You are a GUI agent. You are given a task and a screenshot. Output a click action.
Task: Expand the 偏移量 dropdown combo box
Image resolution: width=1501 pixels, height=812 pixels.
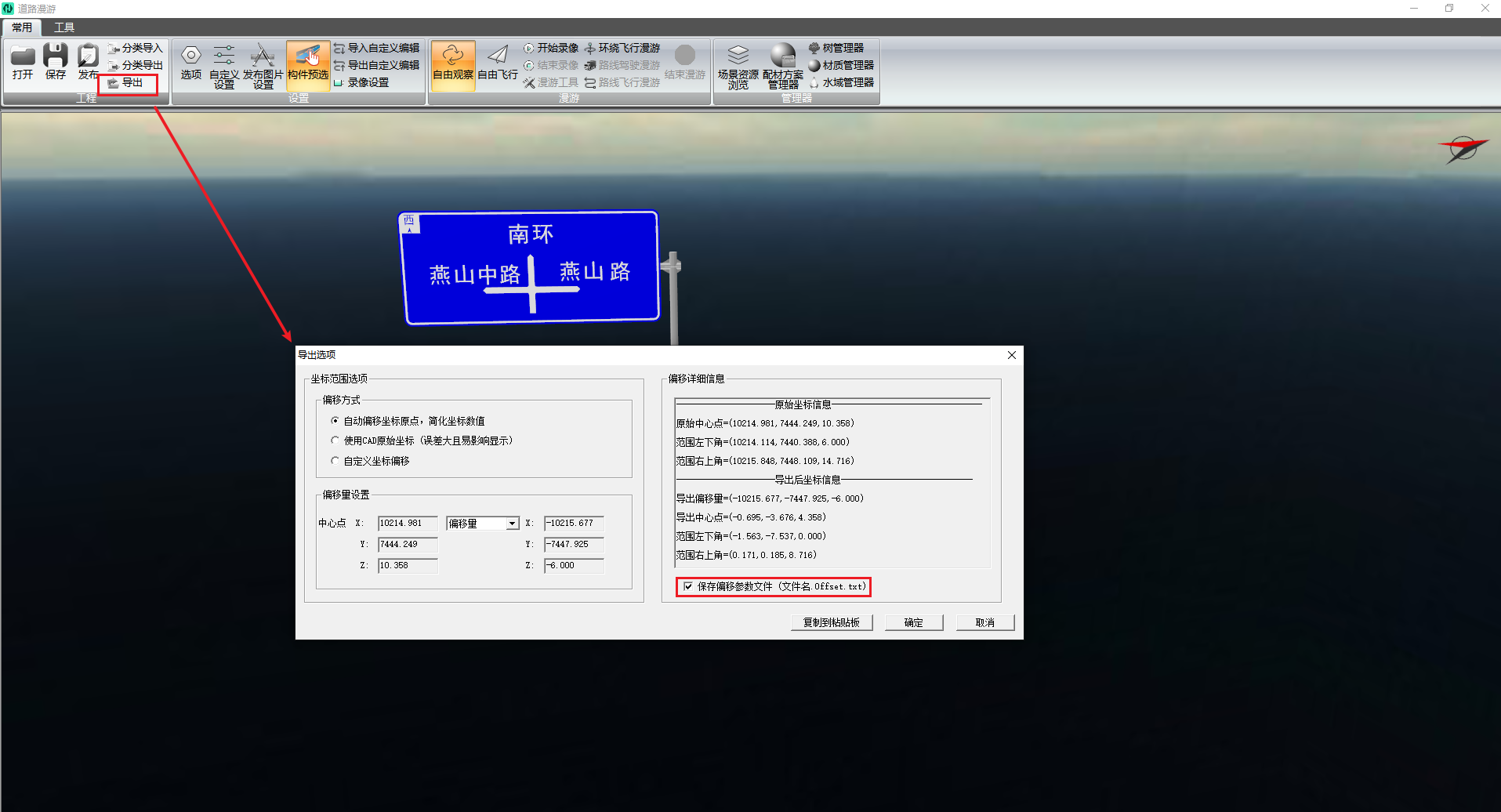[512, 524]
